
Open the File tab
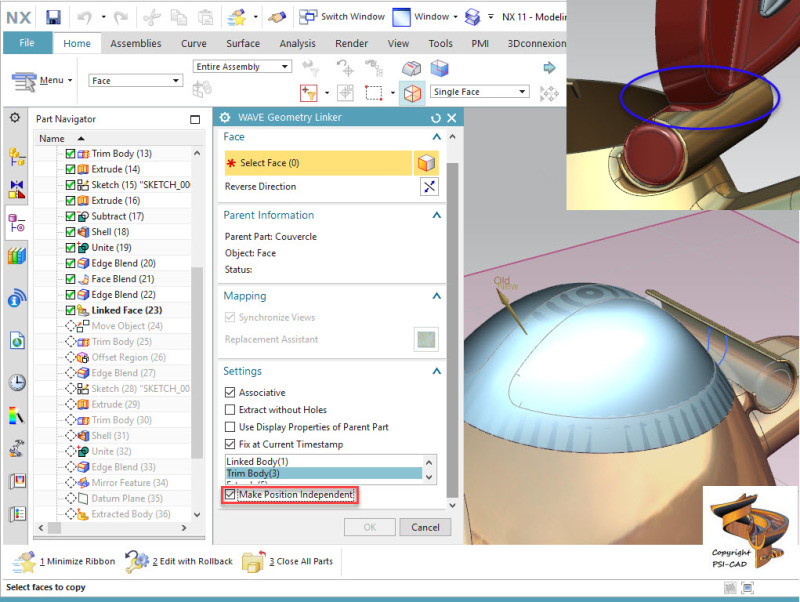[27, 43]
